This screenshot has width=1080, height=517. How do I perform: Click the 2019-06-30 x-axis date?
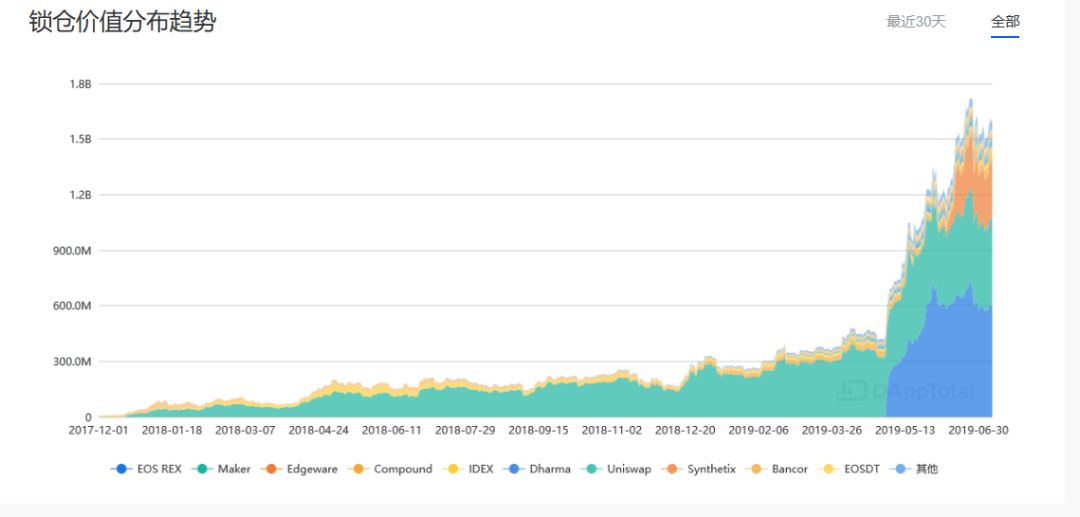click(978, 430)
